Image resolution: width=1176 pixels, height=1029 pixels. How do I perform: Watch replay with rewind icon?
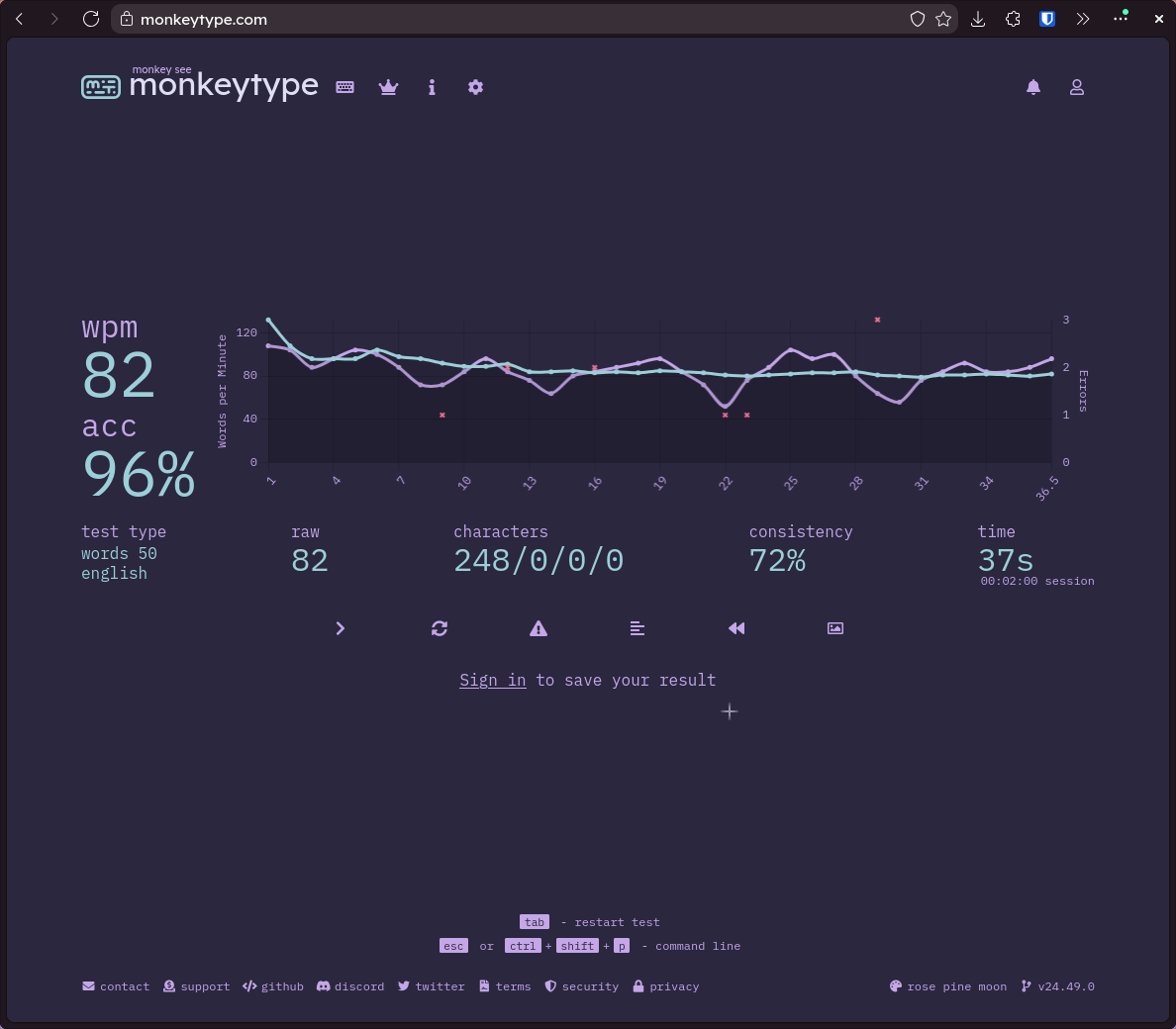(x=736, y=628)
